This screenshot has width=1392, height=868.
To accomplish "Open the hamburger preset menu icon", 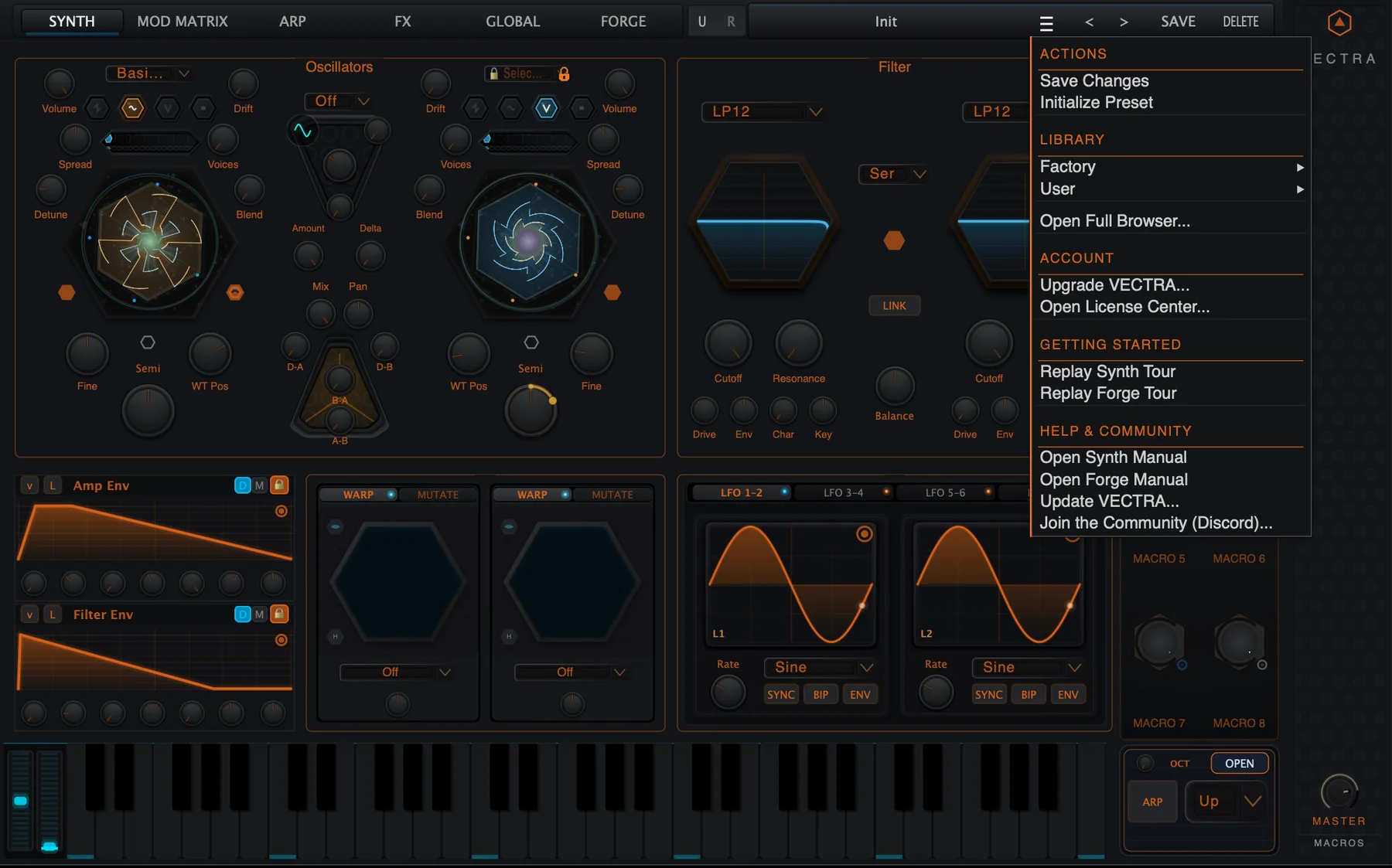I will (1046, 23).
